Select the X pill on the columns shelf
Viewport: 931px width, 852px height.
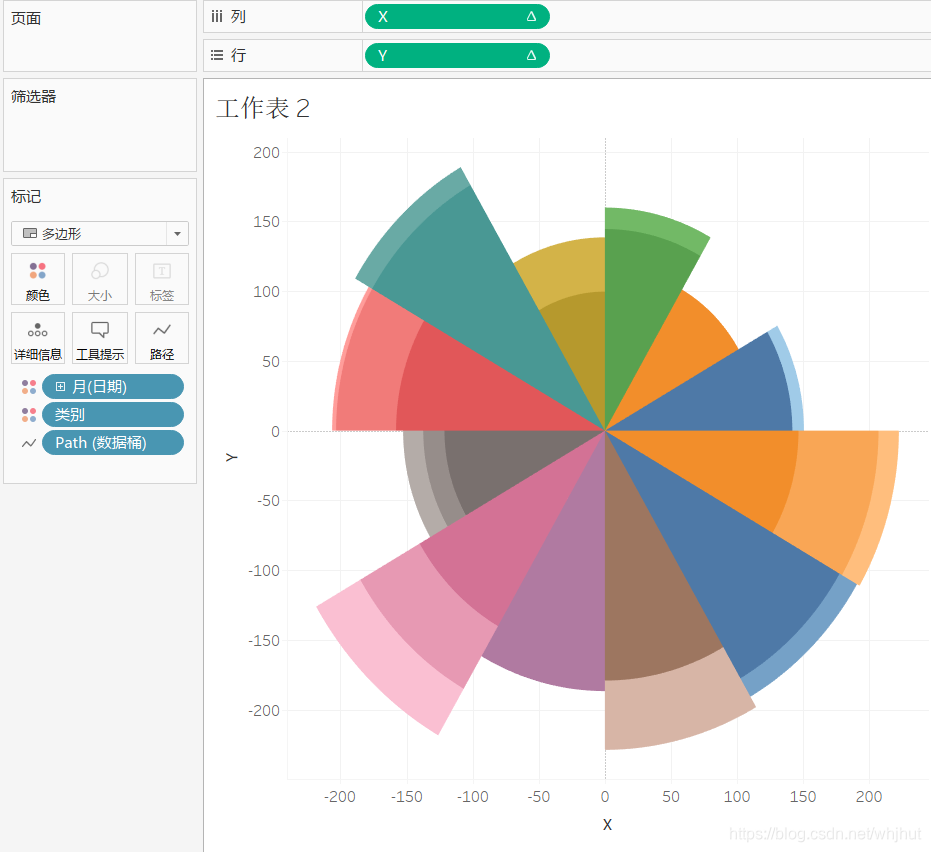[457, 17]
